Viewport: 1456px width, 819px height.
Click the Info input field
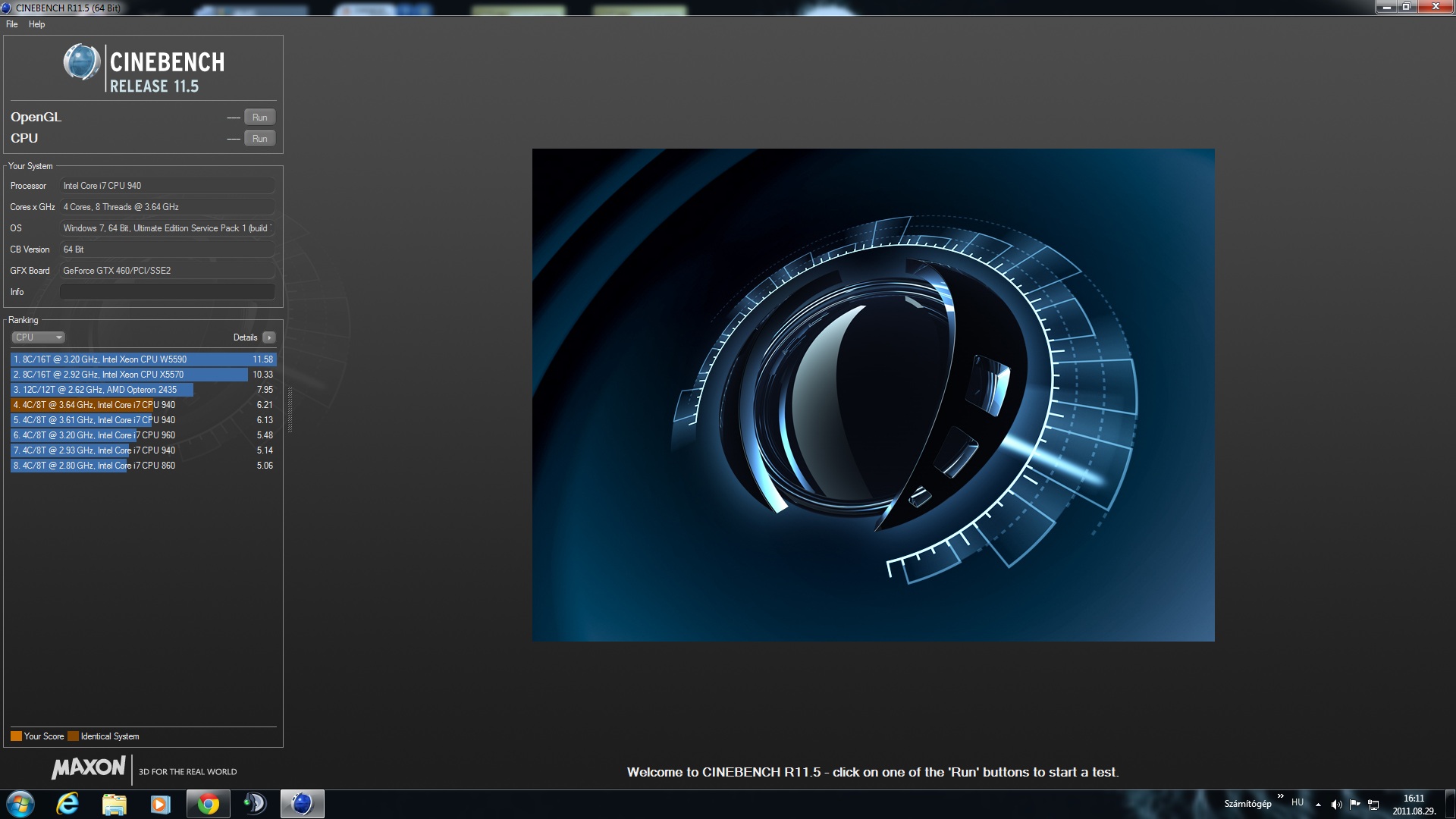pyautogui.click(x=167, y=292)
